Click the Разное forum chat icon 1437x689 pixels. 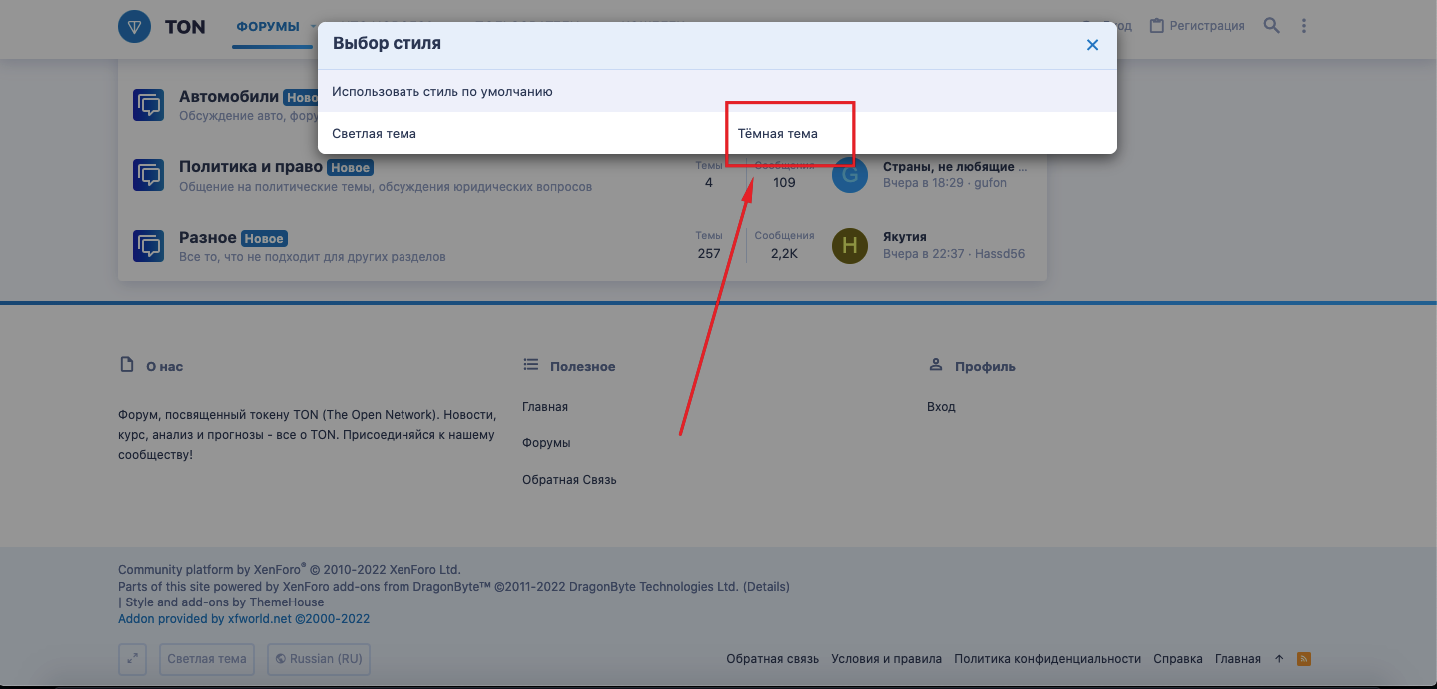pos(148,245)
